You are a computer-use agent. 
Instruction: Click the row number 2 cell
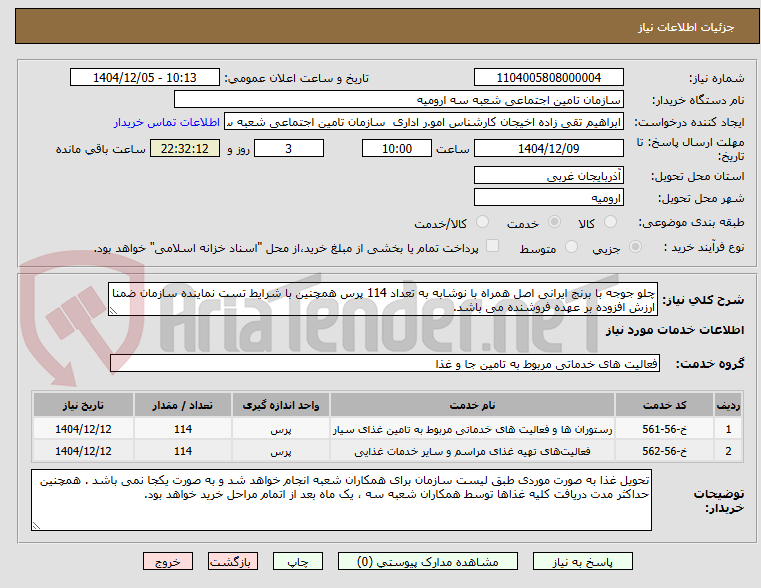coord(728,451)
